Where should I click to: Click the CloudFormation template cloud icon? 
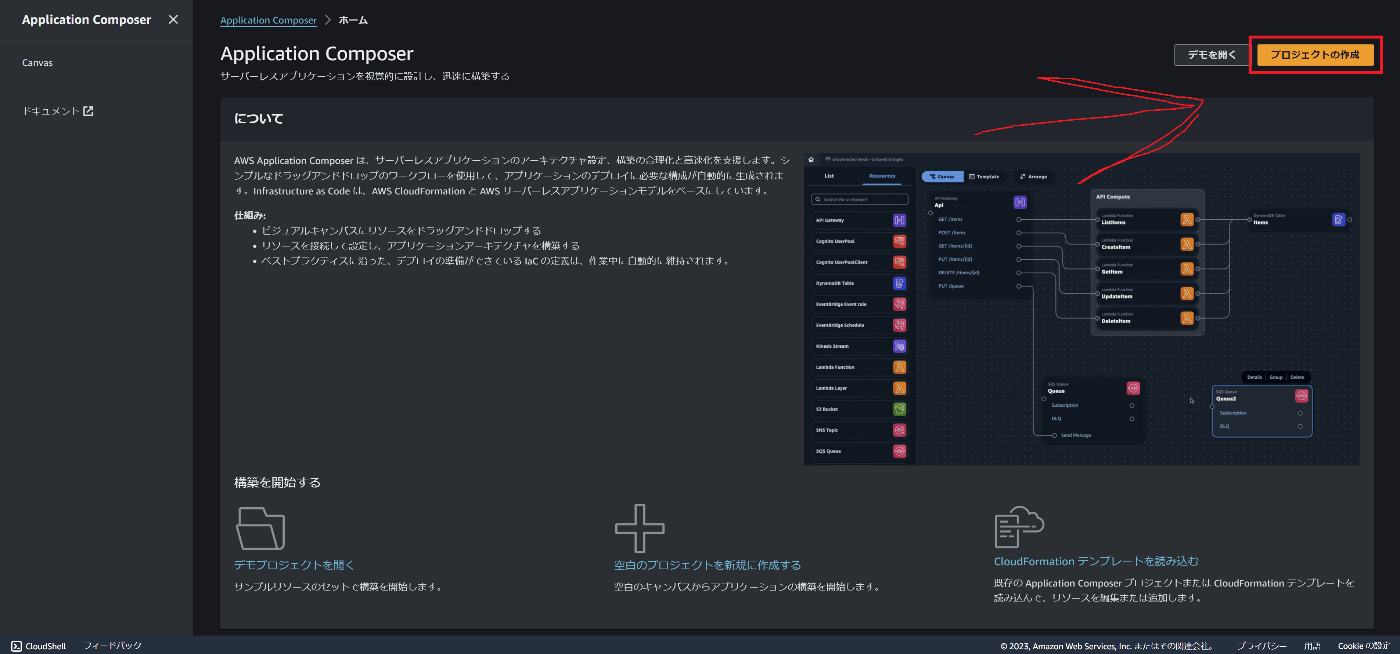click(x=1019, y=526)
